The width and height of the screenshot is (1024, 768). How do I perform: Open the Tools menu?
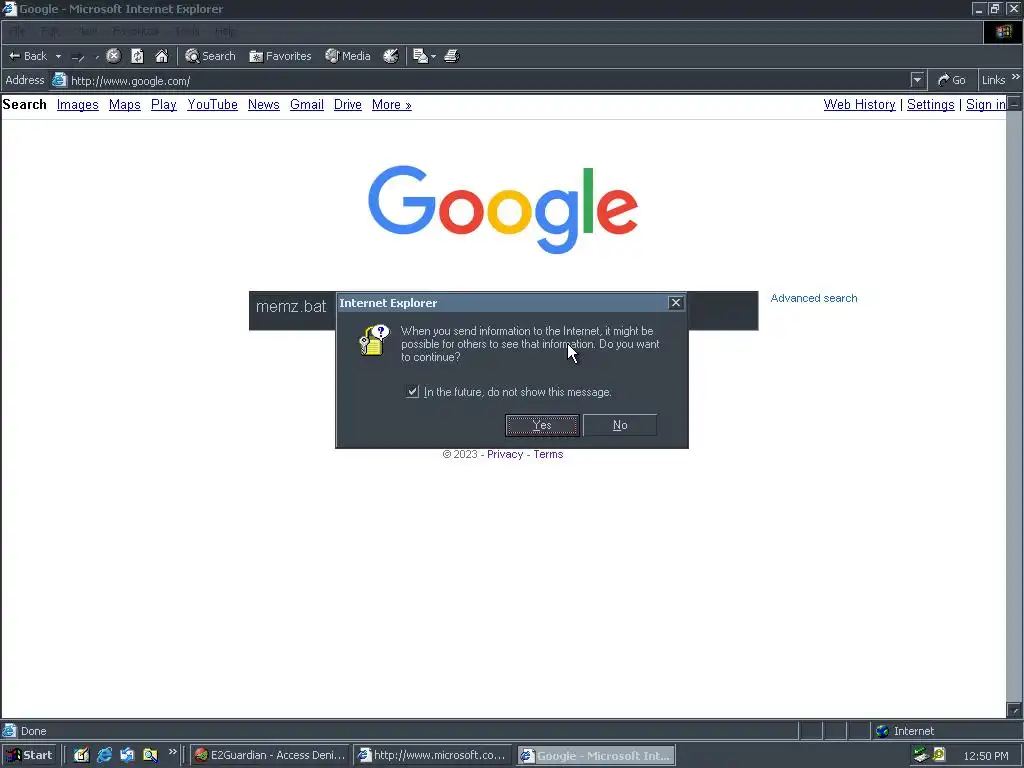(187, 31)
